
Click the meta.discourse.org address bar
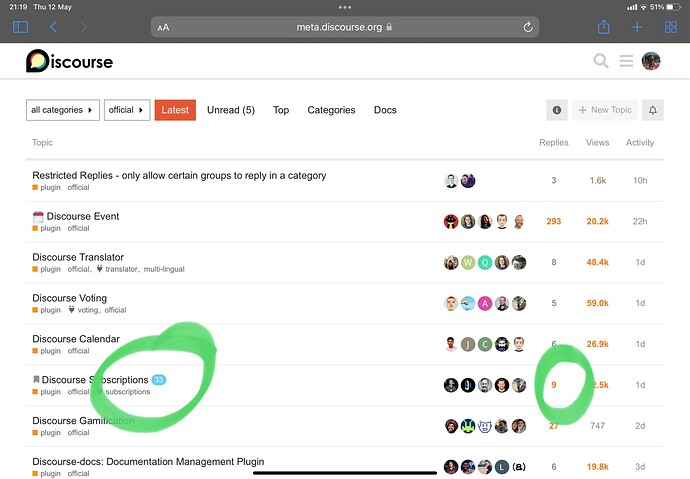(x=345, y=27)
